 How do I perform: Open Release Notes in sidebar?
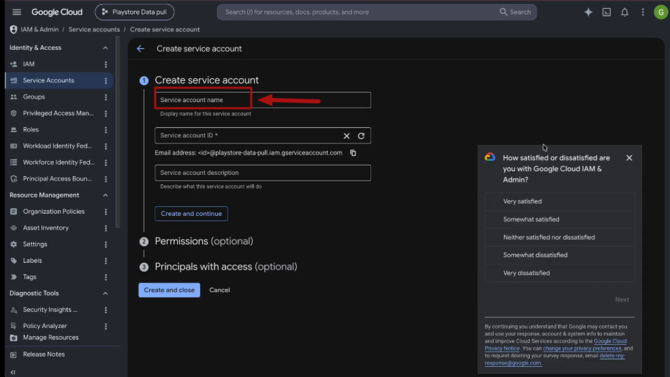pos(44,354)
